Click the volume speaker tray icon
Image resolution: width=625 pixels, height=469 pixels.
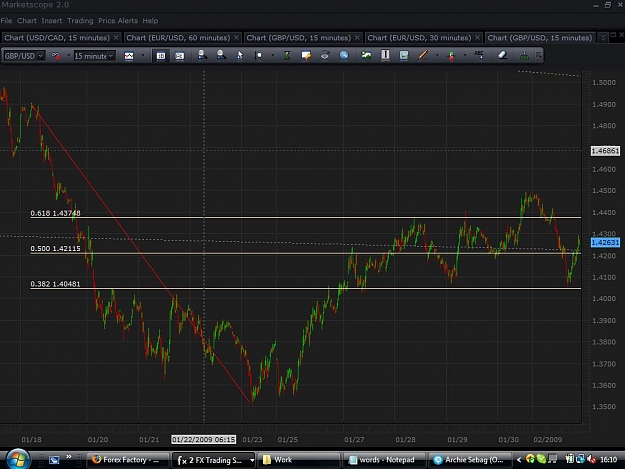coord(592,459)
